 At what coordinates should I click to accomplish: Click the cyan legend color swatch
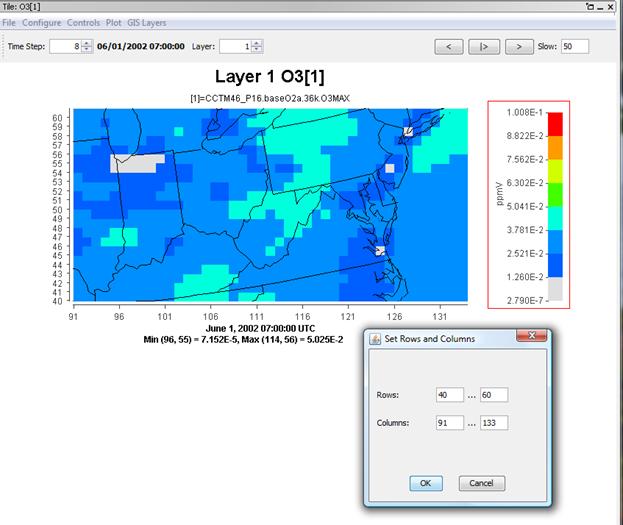[555, 218]
